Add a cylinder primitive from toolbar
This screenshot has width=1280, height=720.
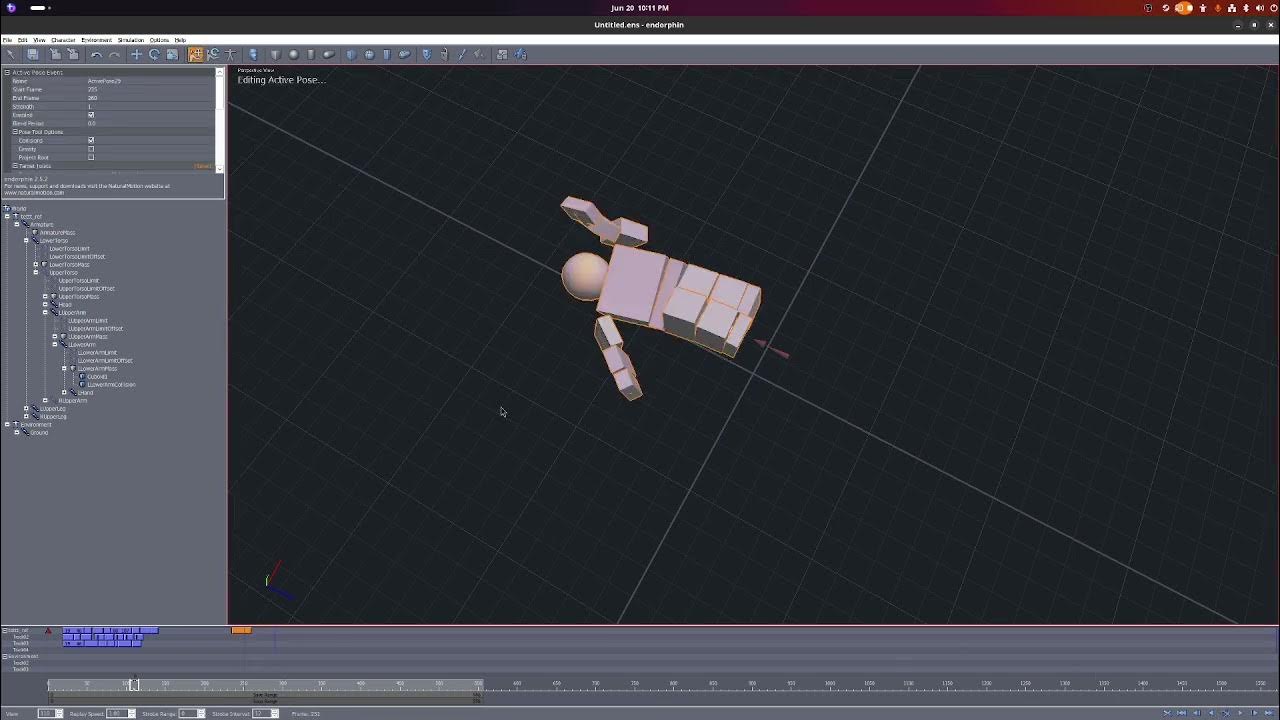311,54
